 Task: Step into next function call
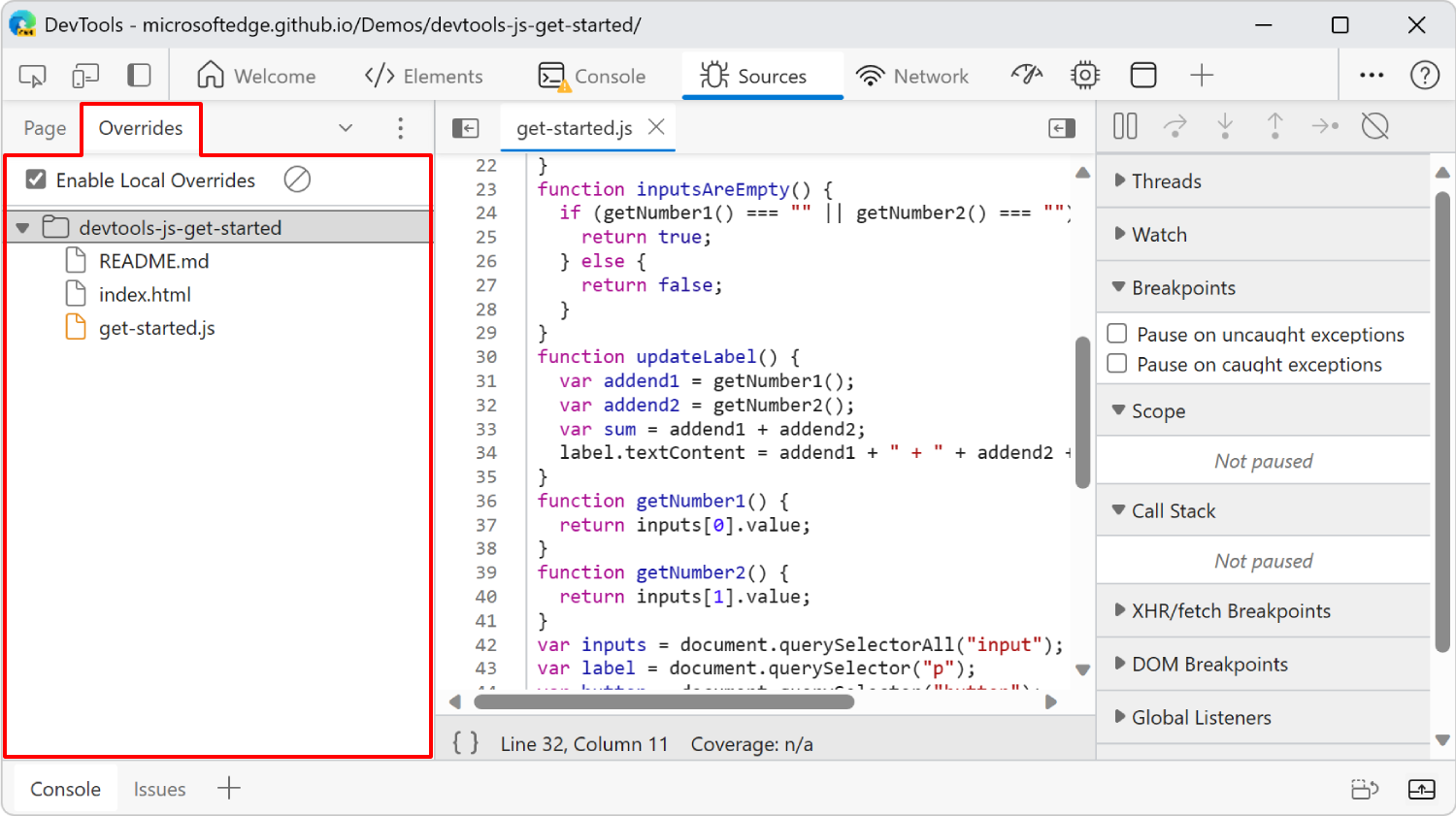pyautogui.click(x=1225, y=126)
